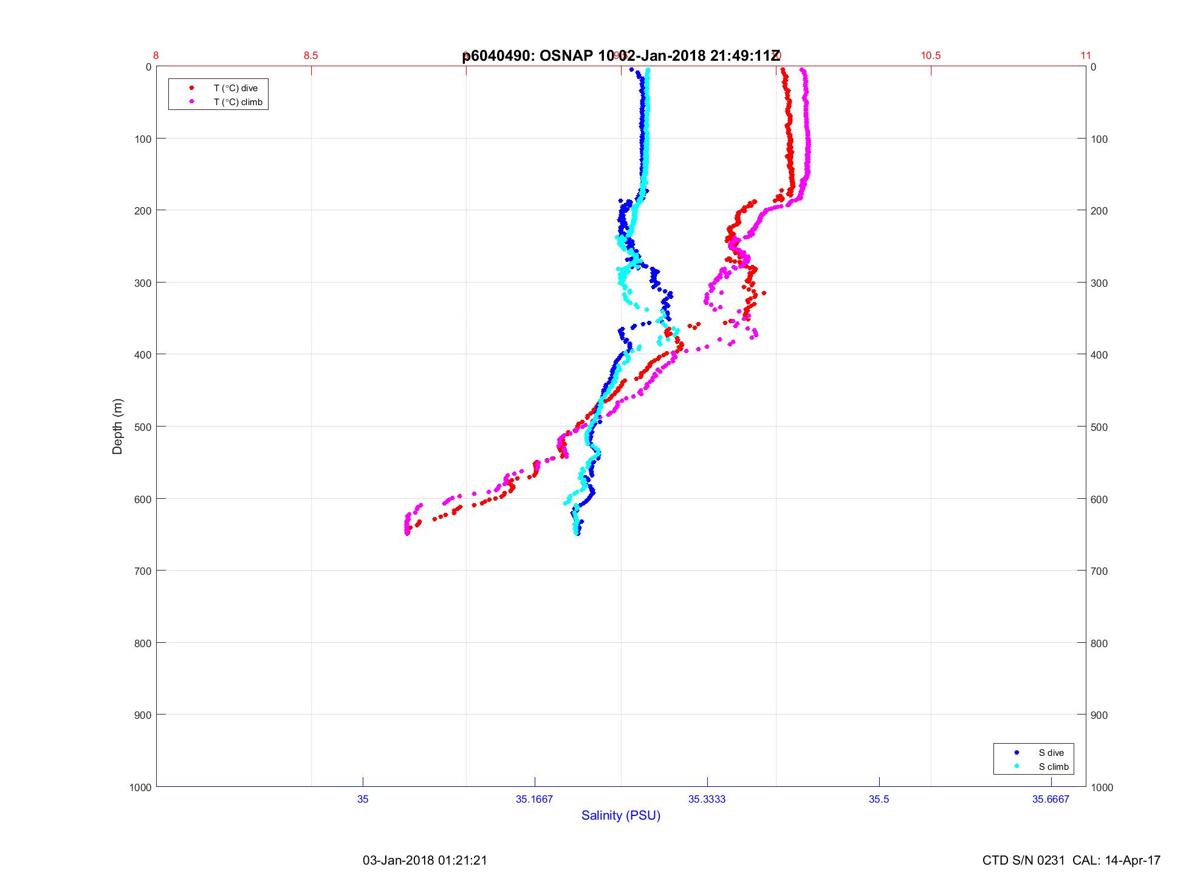Click the cyan dot marker in salinity legend

(x=1016, y=766)
